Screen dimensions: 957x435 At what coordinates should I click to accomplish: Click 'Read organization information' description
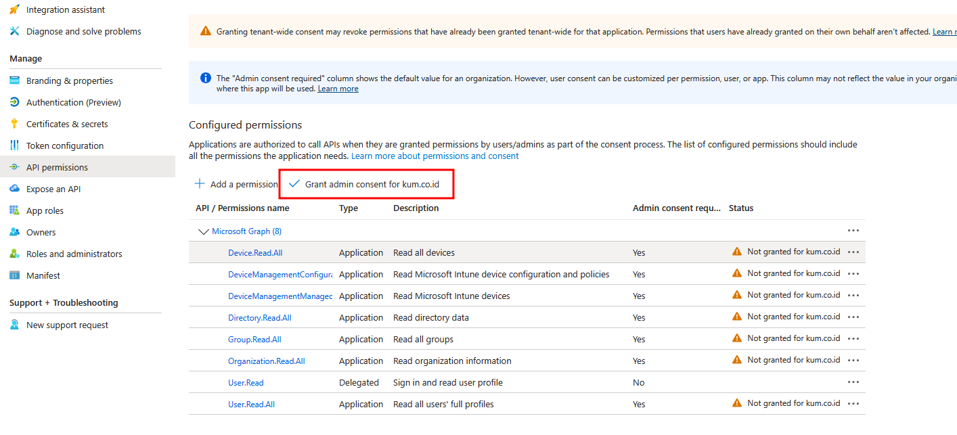[452, 361]
